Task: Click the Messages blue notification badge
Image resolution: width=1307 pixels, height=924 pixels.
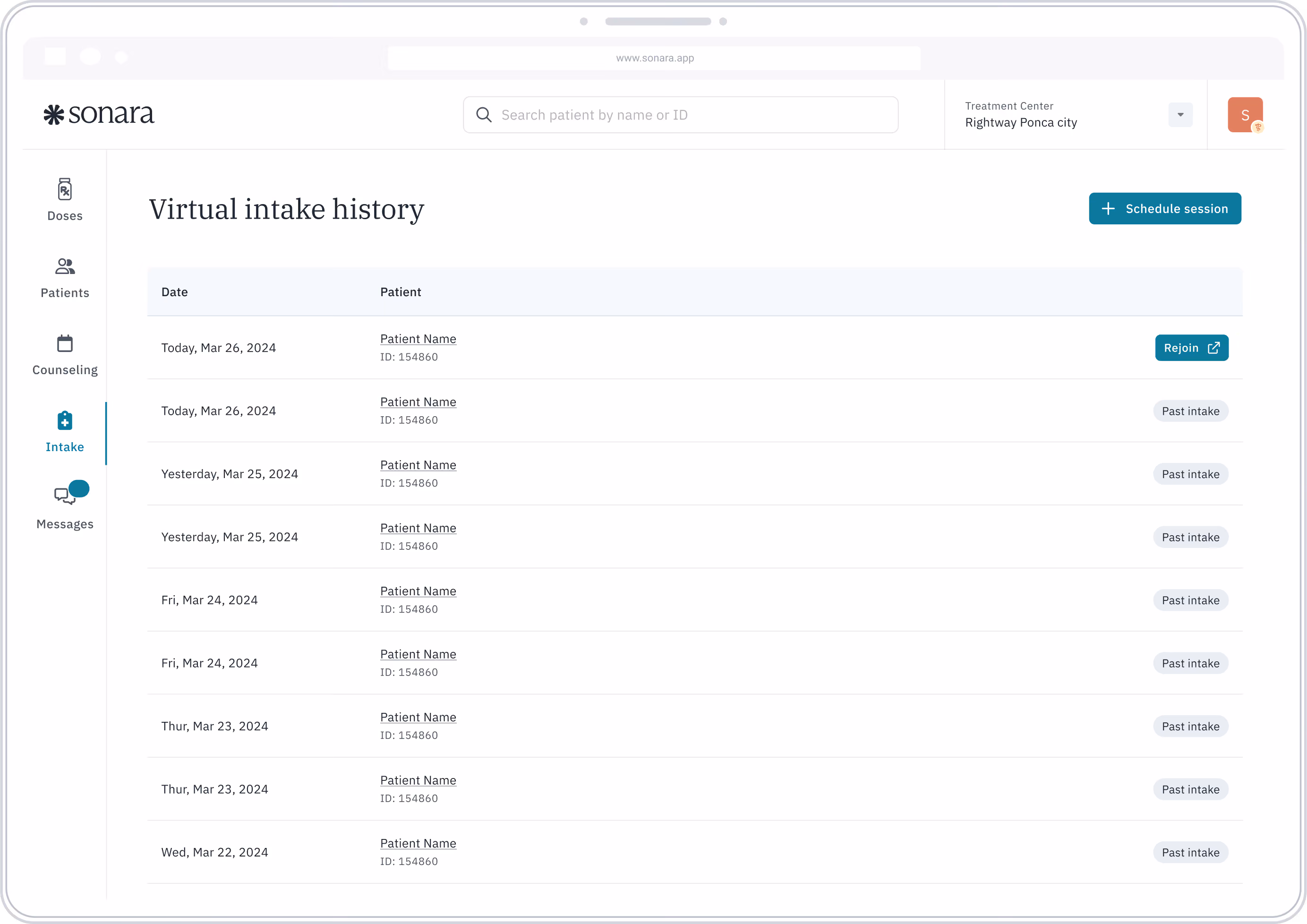Action: pyautogui.click(x=79, y=488)
